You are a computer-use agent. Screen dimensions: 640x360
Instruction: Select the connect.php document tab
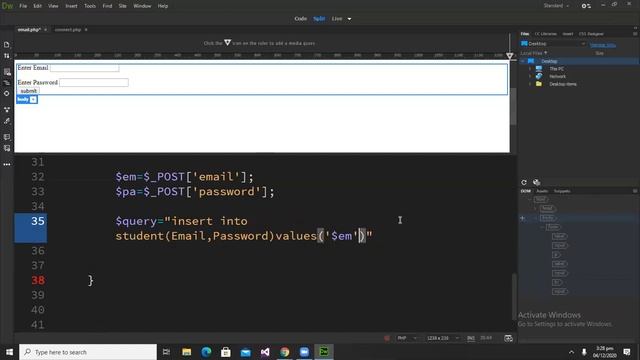pyautogui.click(x=68, y=30)
